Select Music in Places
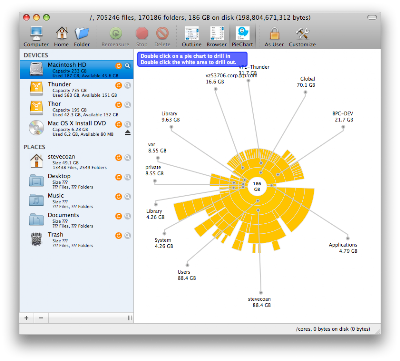Image resolution: width=400 pixels, height=361 pixels. point(76,200)
